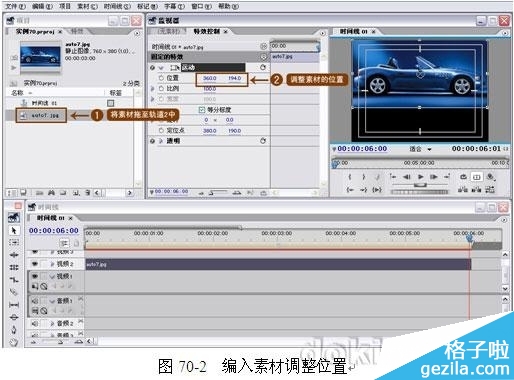Set Out point in monitor
Viewport: 514px width, 380px height.
(364, 177)
